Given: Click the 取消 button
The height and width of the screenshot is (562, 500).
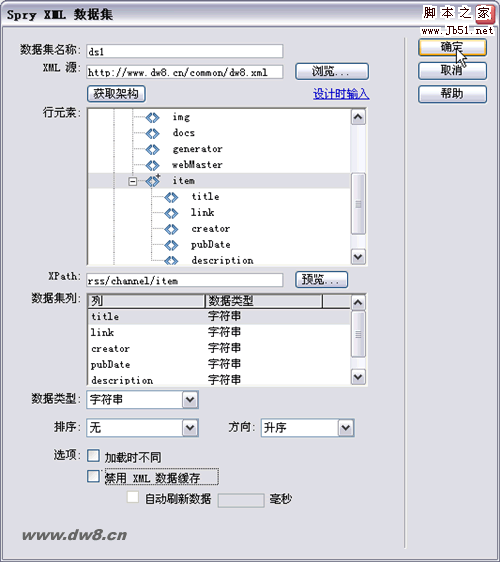Looking at the screenshot, I should click(x=452, y=71).
